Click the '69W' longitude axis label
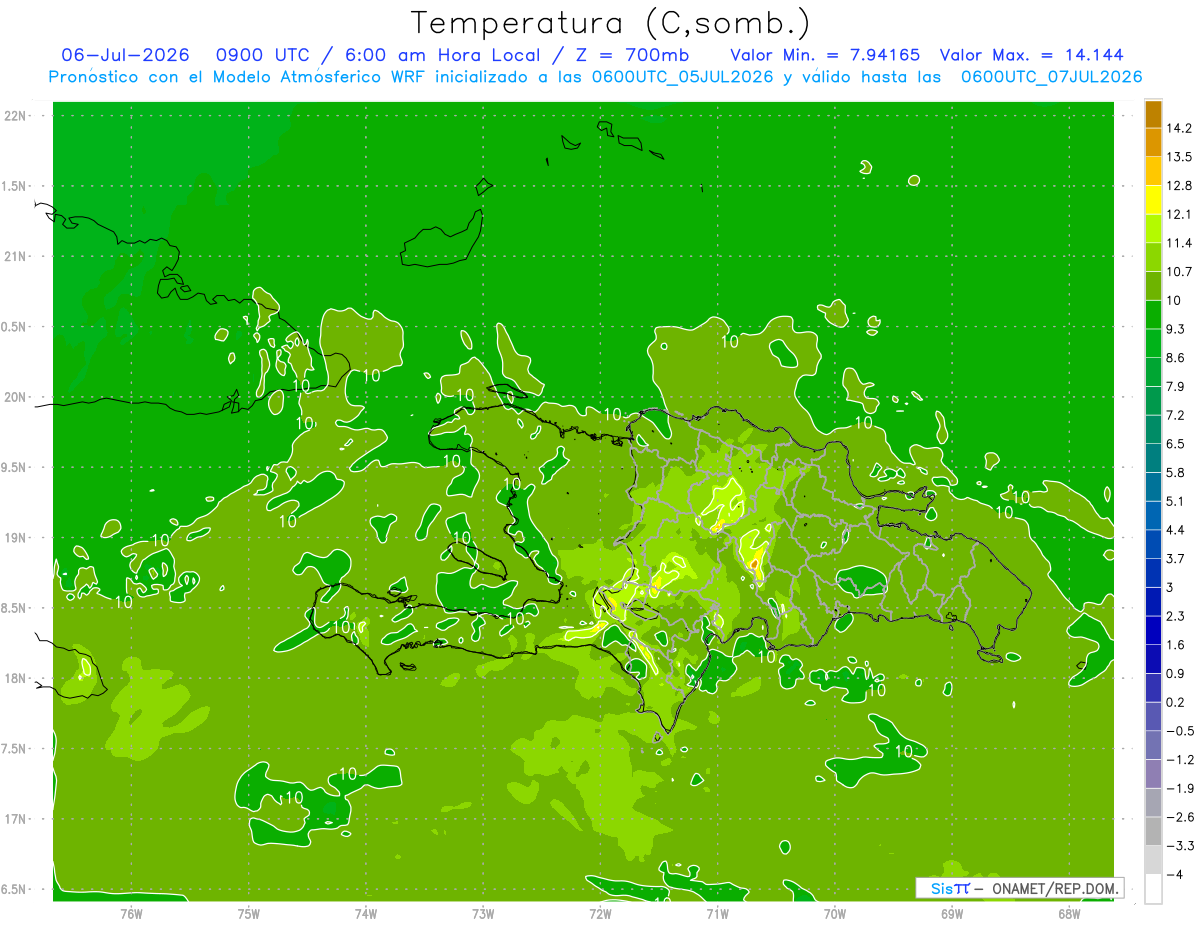The height and width of the screenshot is (927, 1200). coord(952,913)
